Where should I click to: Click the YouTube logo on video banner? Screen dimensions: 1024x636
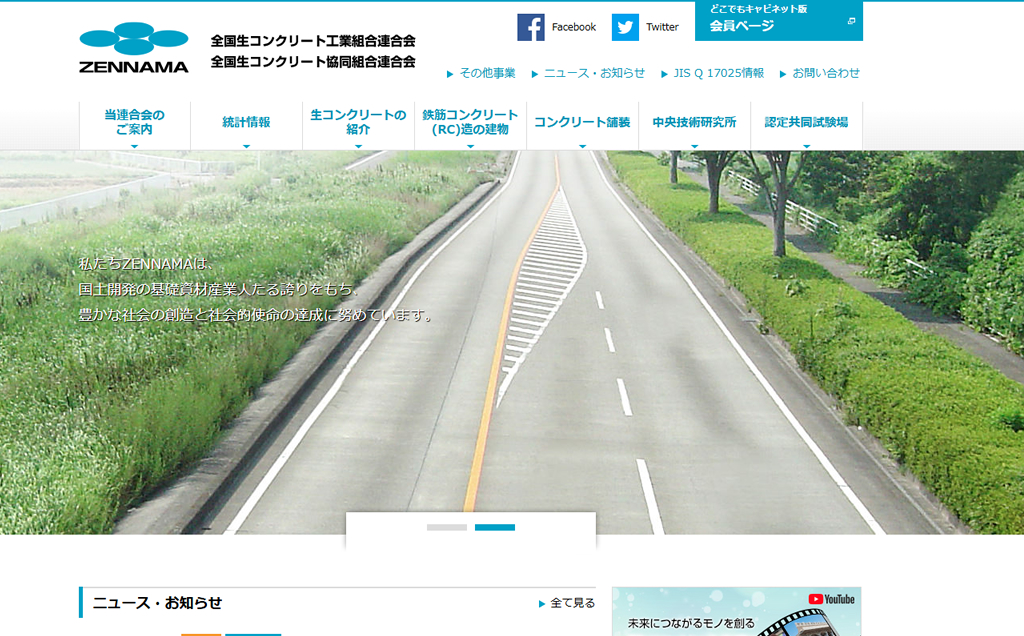(832, 599)
